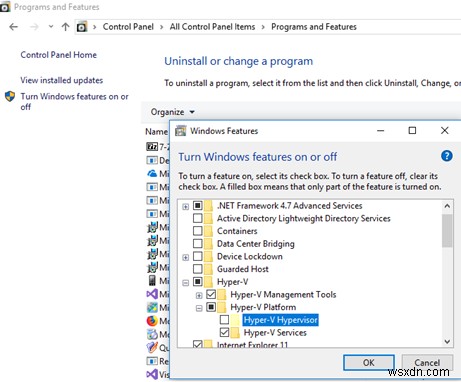Click the Name column header

(156, 132)
